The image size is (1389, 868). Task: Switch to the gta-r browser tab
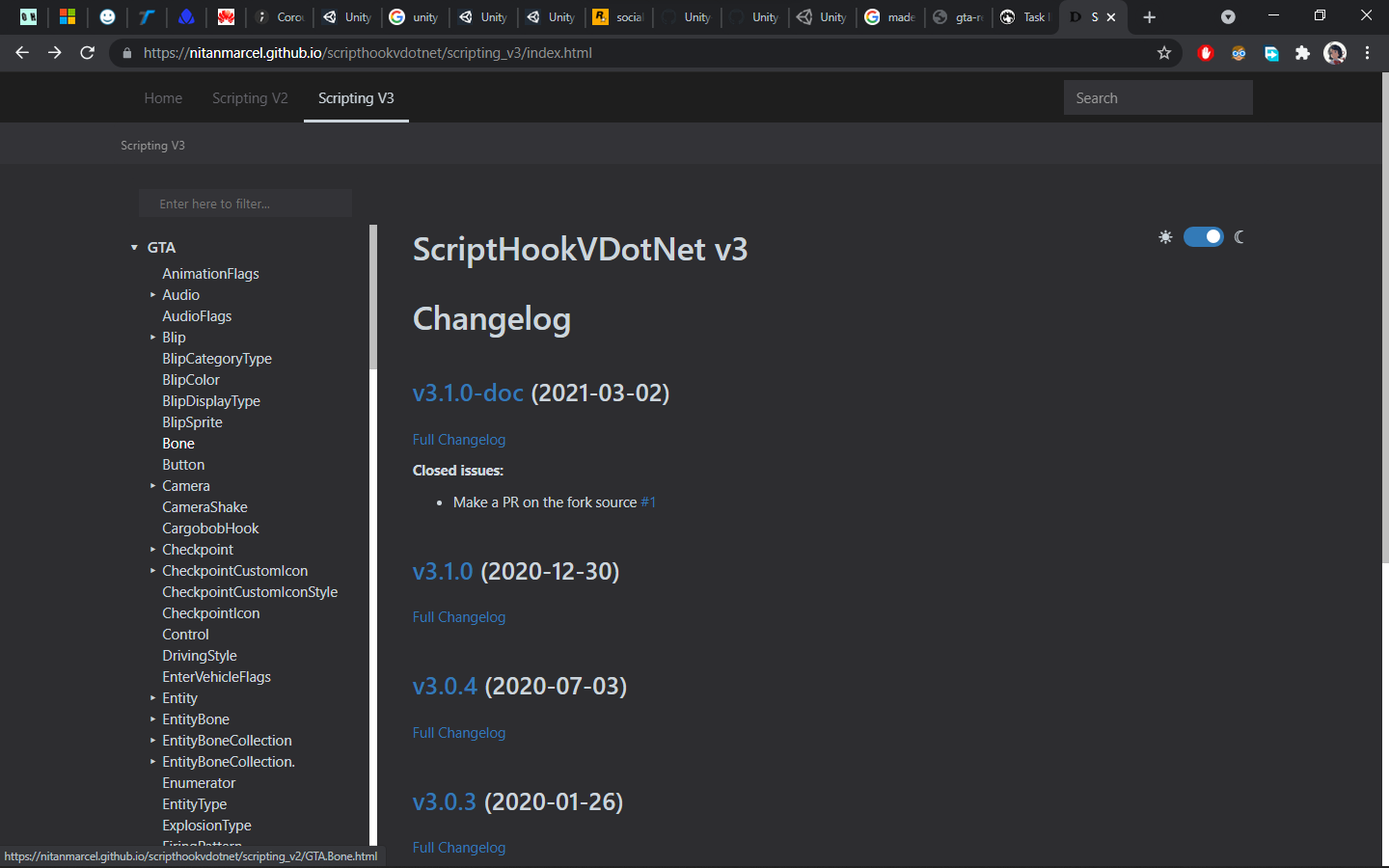[x=957, y=17]
